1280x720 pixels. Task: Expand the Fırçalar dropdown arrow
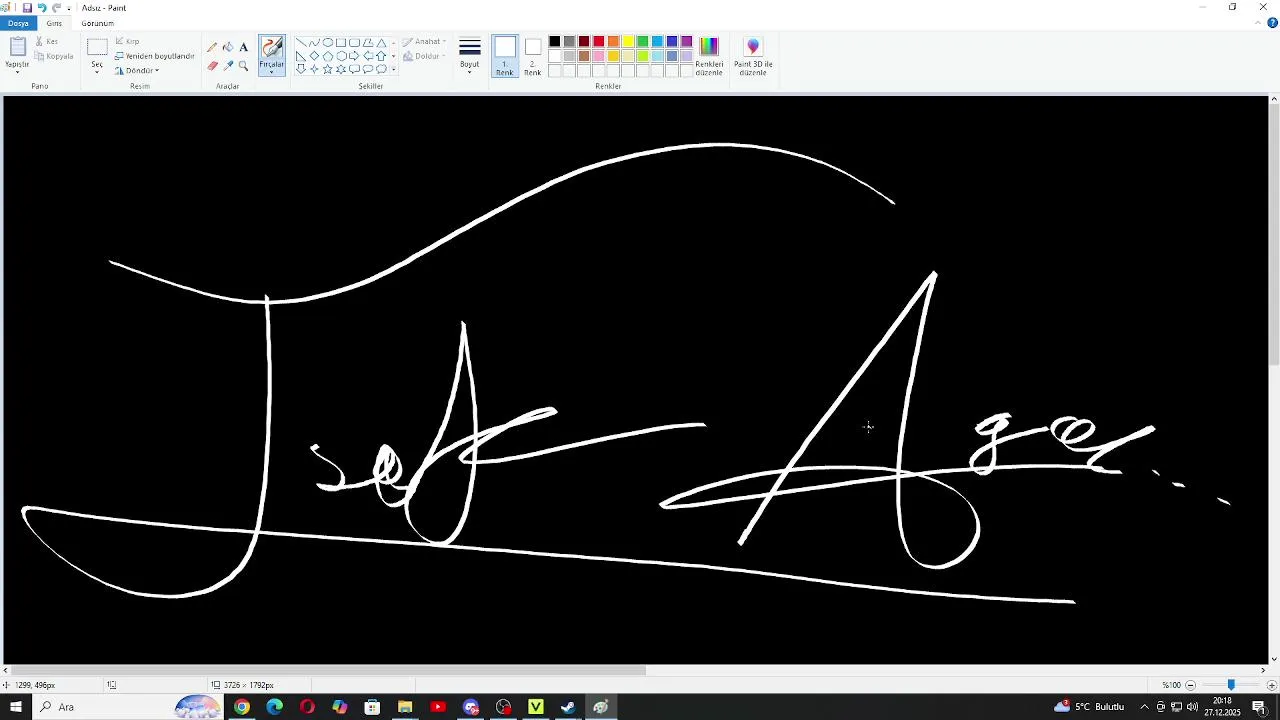(271, 72)
